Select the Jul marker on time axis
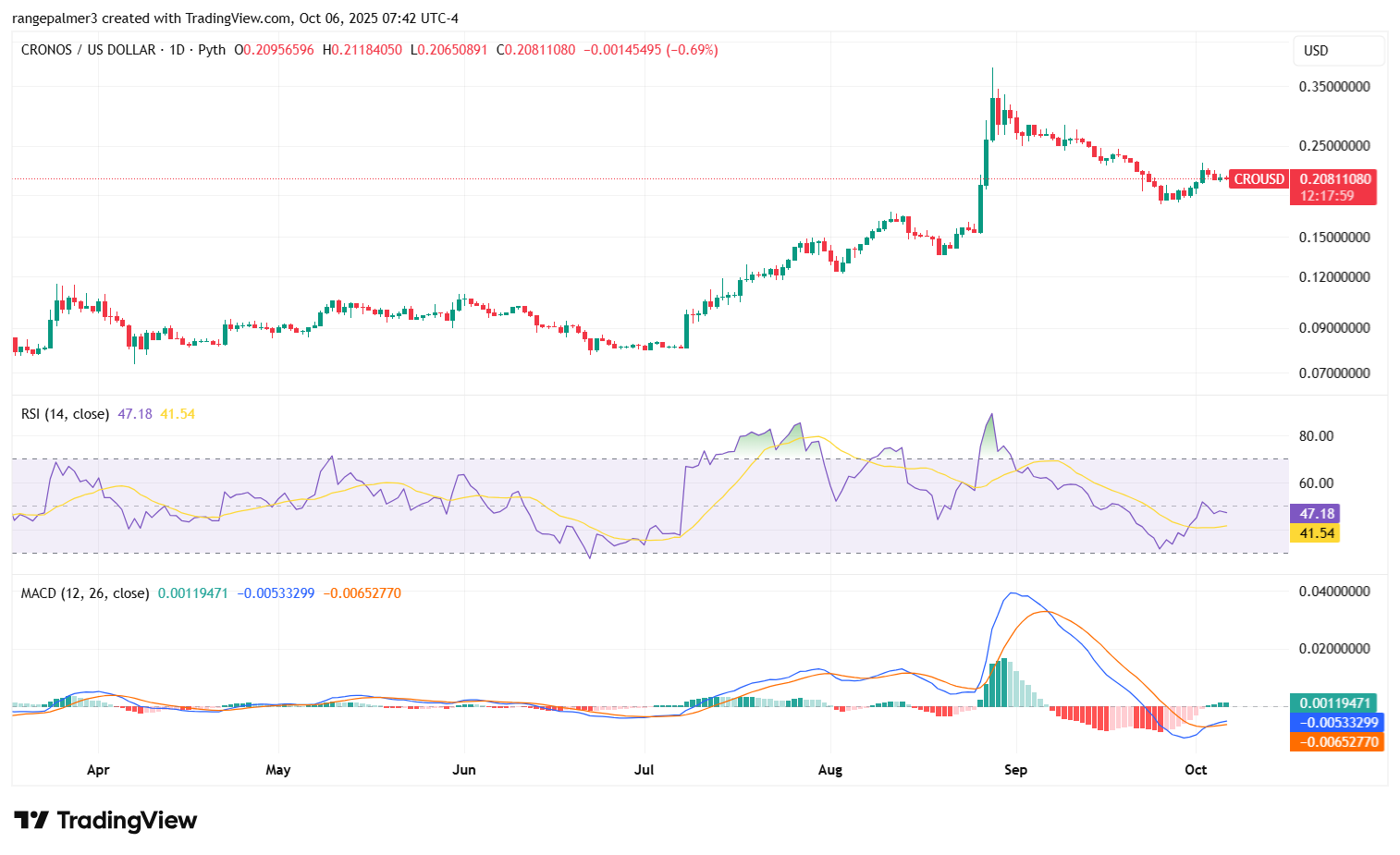The image size is (1400, 855). coord(644,770)
